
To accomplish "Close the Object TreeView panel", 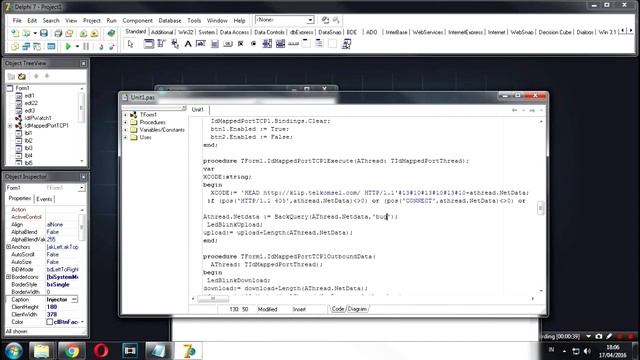I will coord(83,63).
